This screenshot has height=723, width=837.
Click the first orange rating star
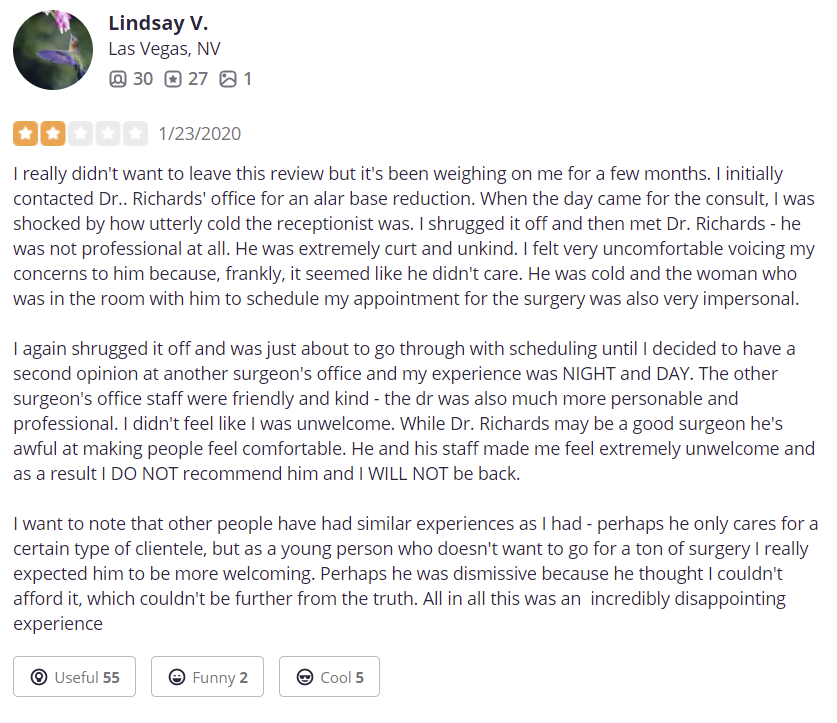click(26, 133)
